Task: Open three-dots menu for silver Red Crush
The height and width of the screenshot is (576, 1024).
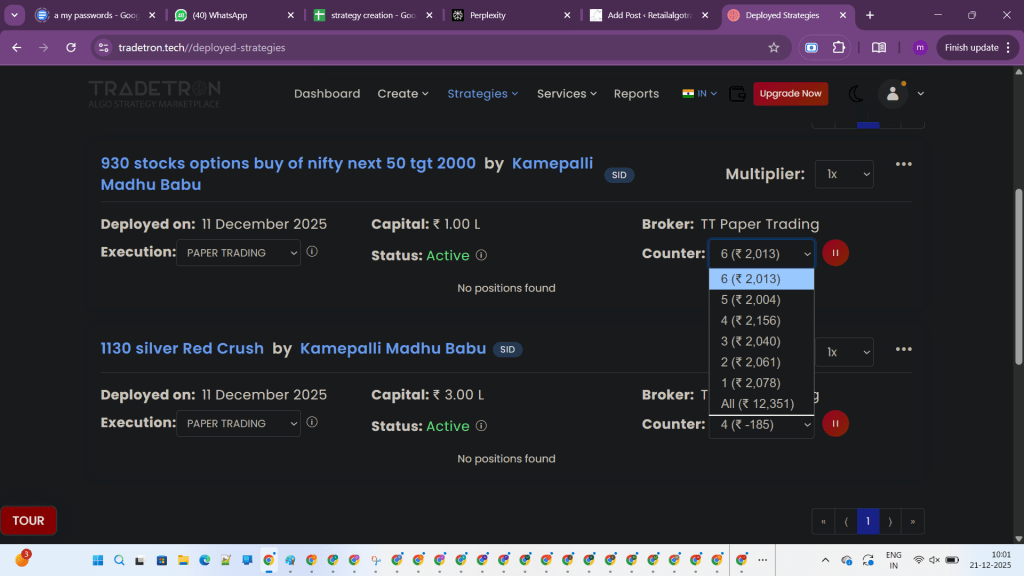Action: tap(903, 349)
